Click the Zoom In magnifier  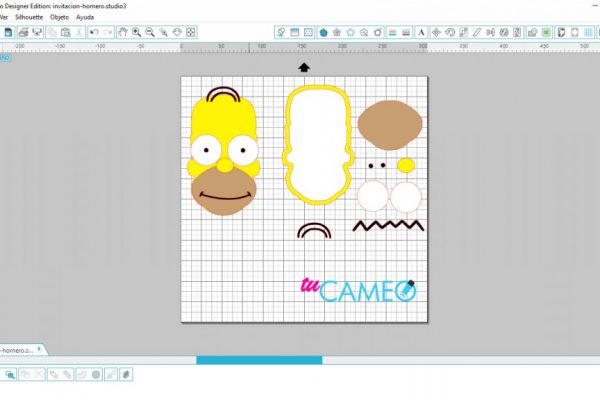point(136,33)
